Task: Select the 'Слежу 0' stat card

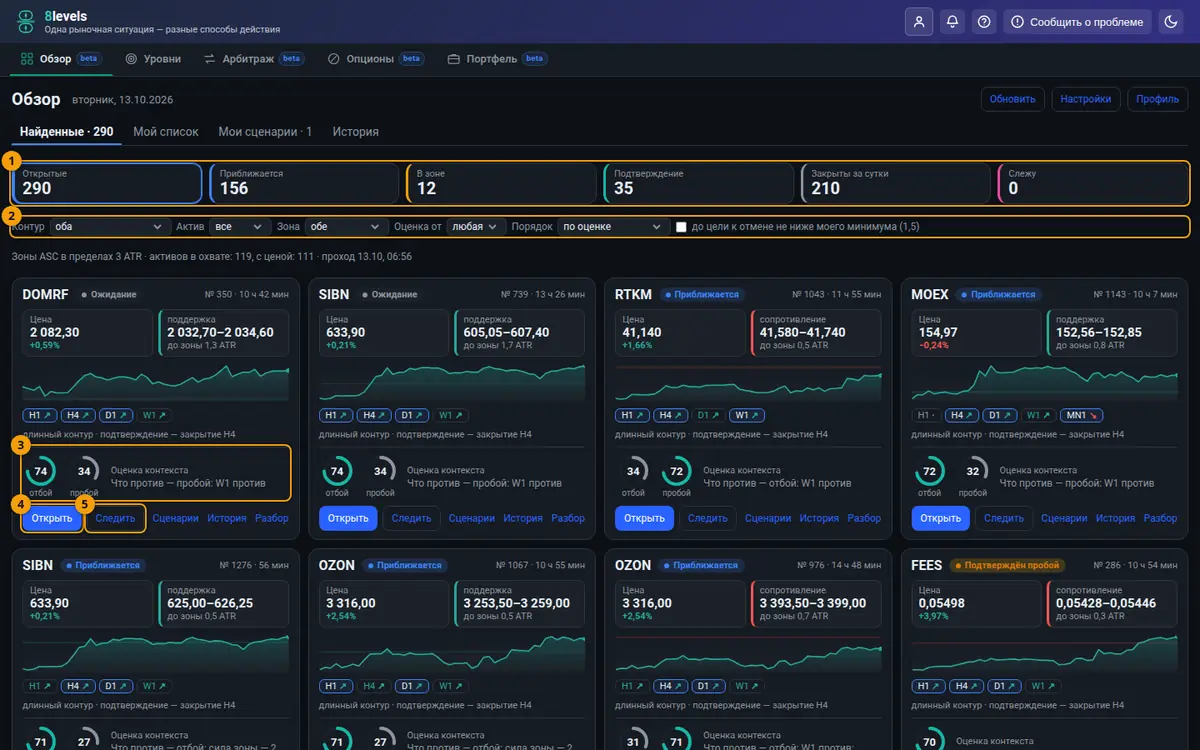Action: click(x=1094, y=182)
